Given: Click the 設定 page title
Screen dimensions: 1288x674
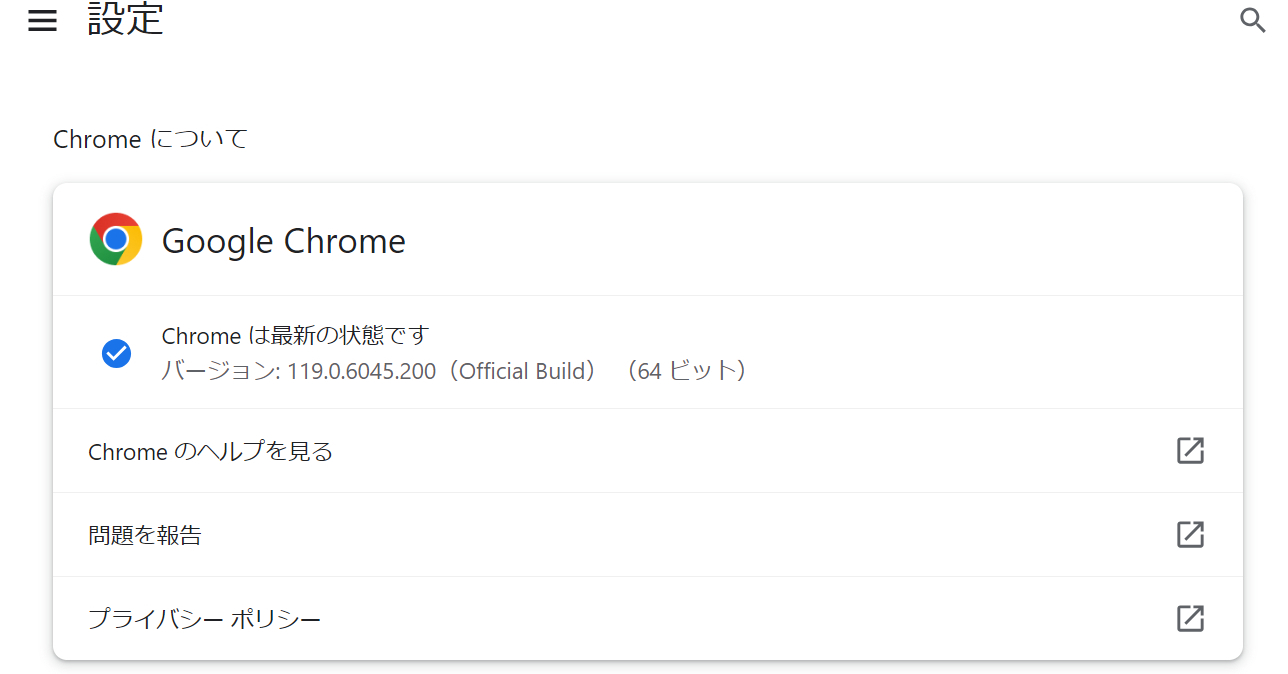Looking at the screenshot, I should coord(125,19).
